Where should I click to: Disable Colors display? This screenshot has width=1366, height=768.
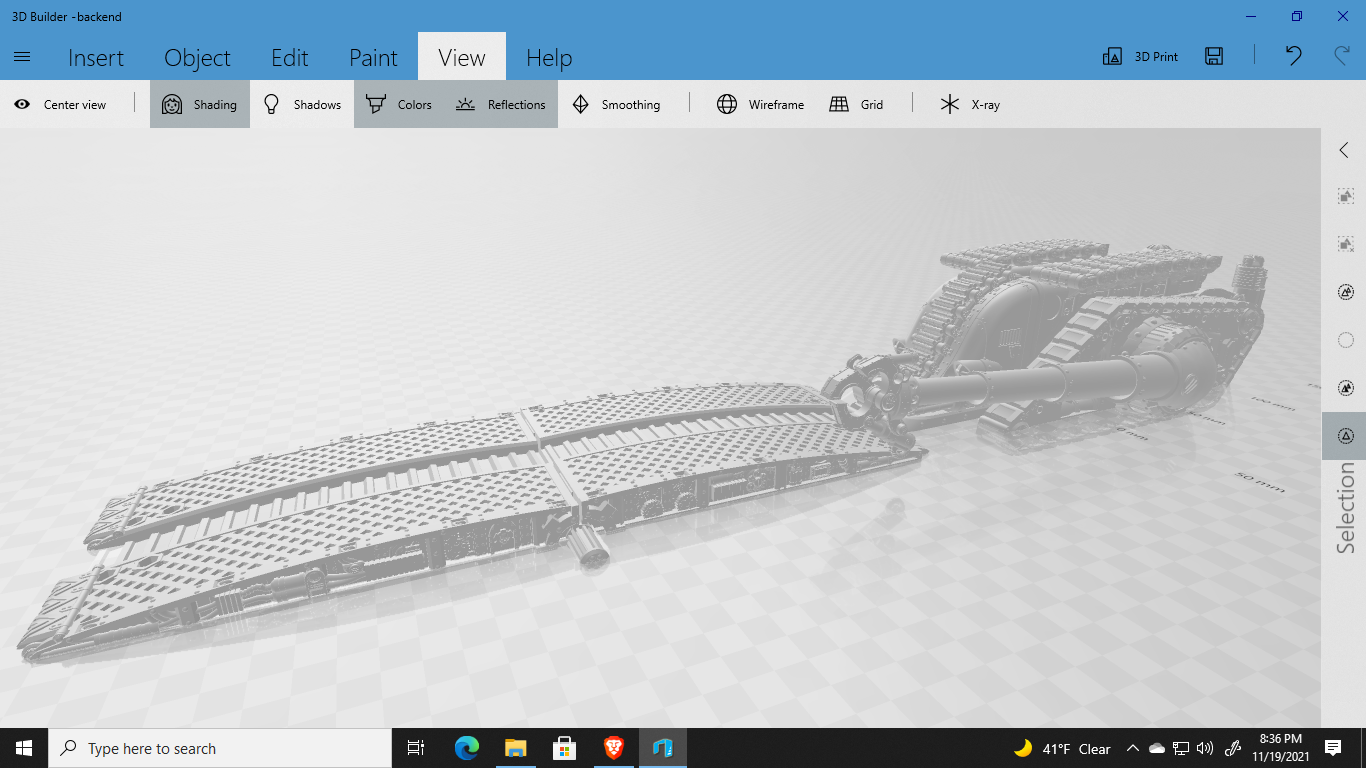pyautogui.click(x=399, y=104)
